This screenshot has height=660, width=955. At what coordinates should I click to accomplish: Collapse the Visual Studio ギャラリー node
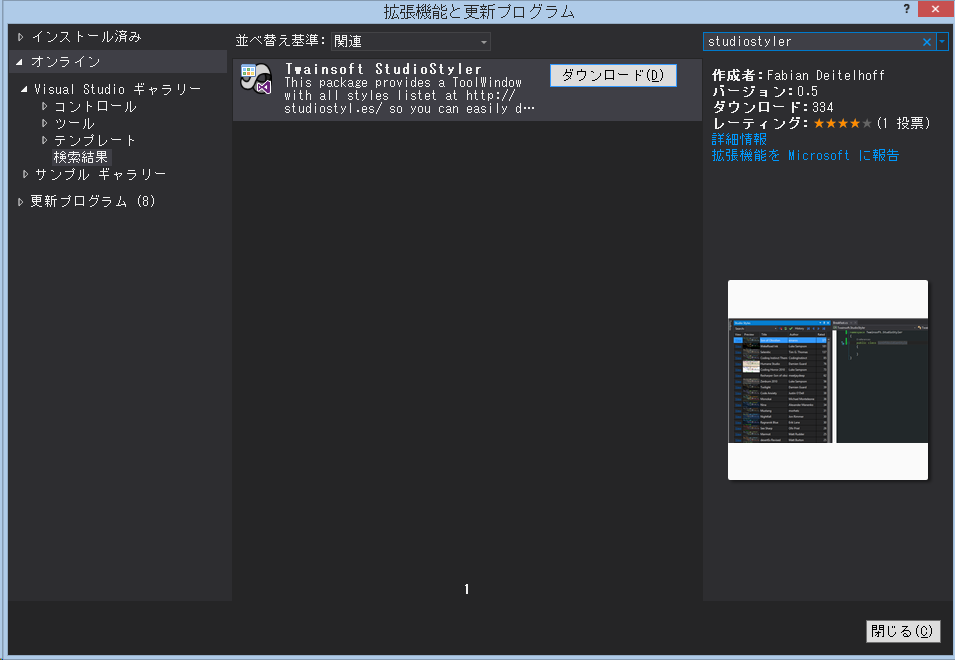click(24, 89)
